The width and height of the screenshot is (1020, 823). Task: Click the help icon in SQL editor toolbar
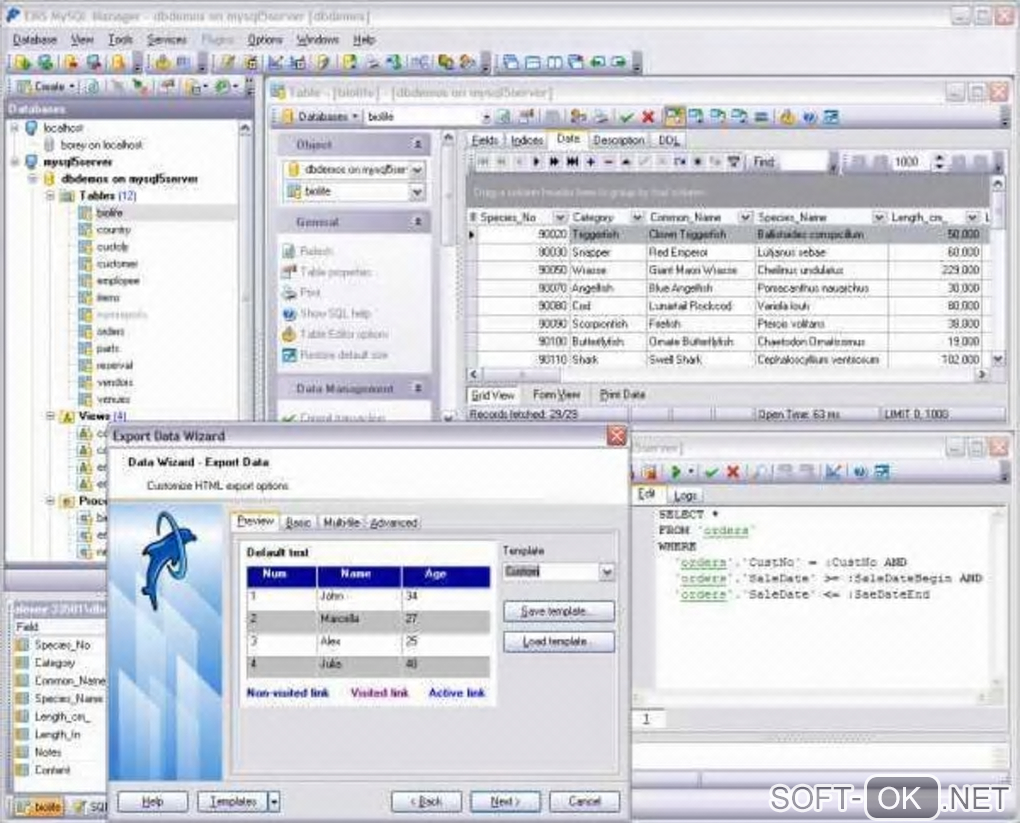860,472
